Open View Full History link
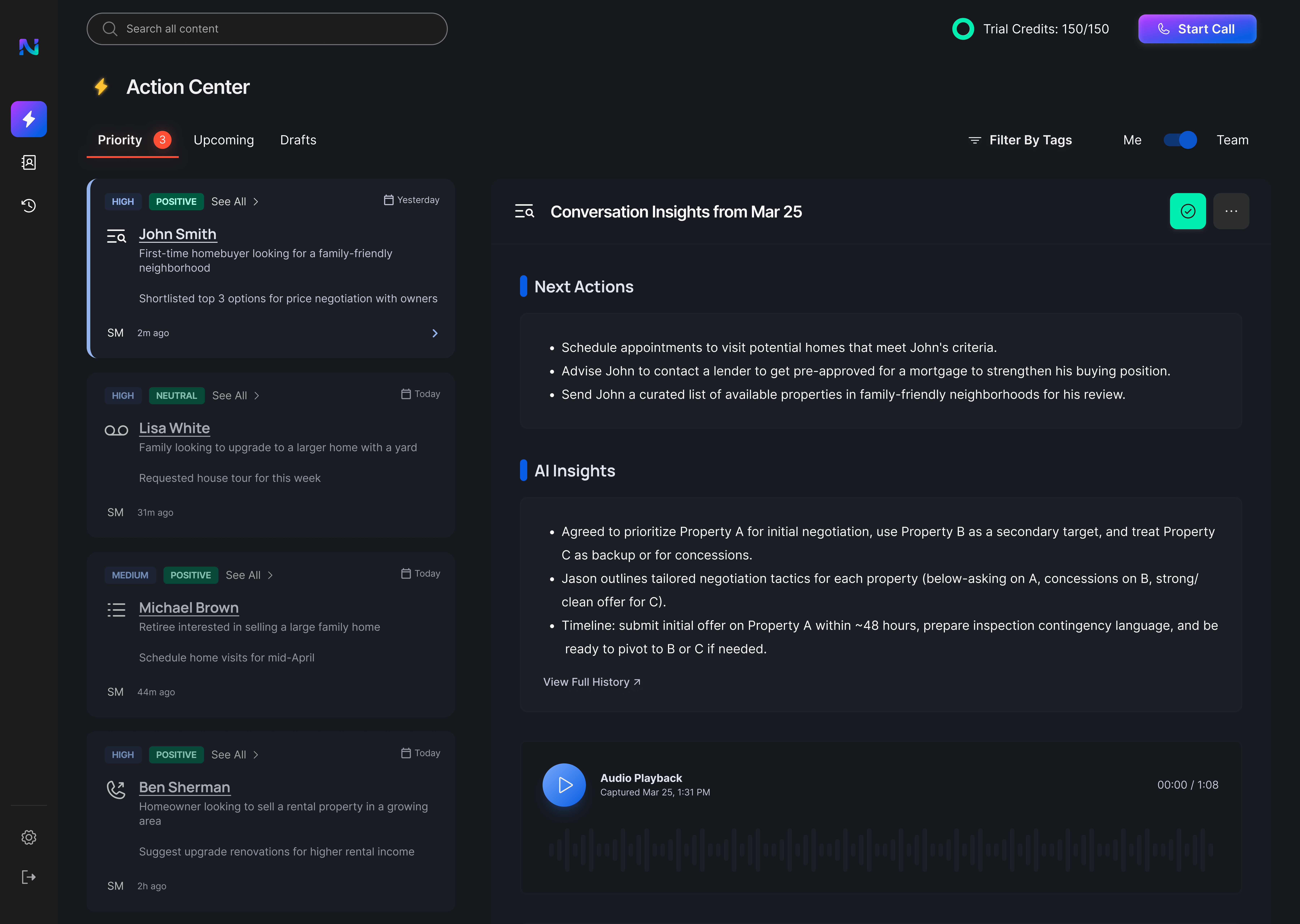The height and width of the screenshot is (924, 1300). click(592, 682)
